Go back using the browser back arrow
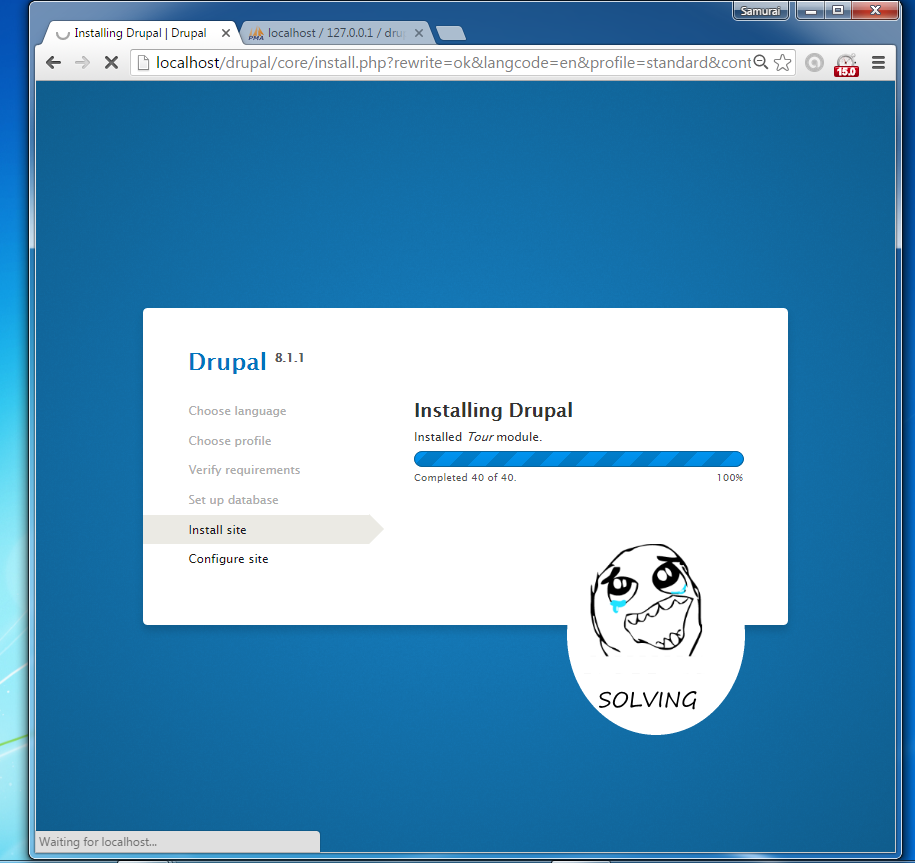This screenshot has height=863, width=915. coord(53,62)
